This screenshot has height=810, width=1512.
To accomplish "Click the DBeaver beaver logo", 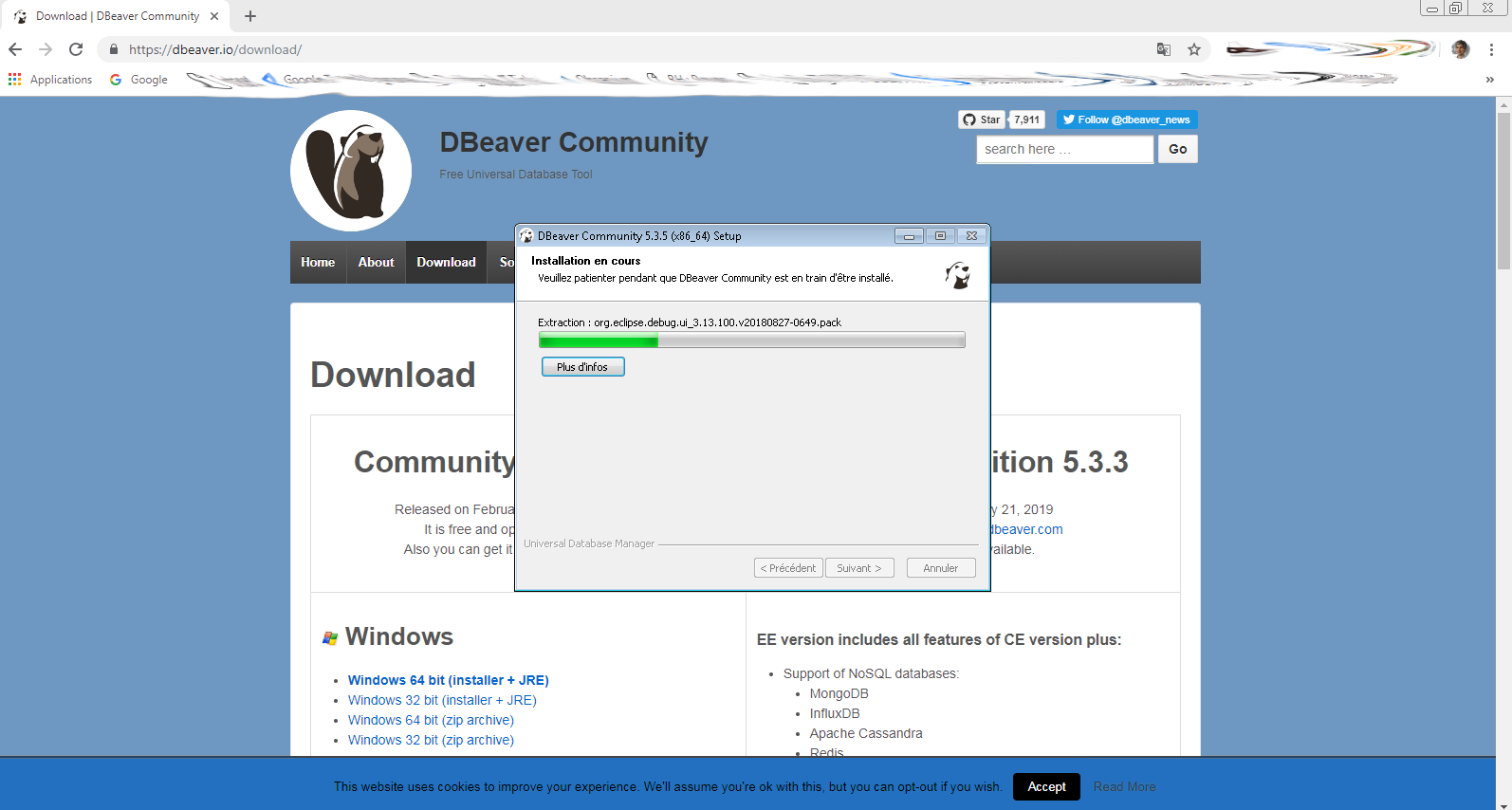I will pos(351,171).
